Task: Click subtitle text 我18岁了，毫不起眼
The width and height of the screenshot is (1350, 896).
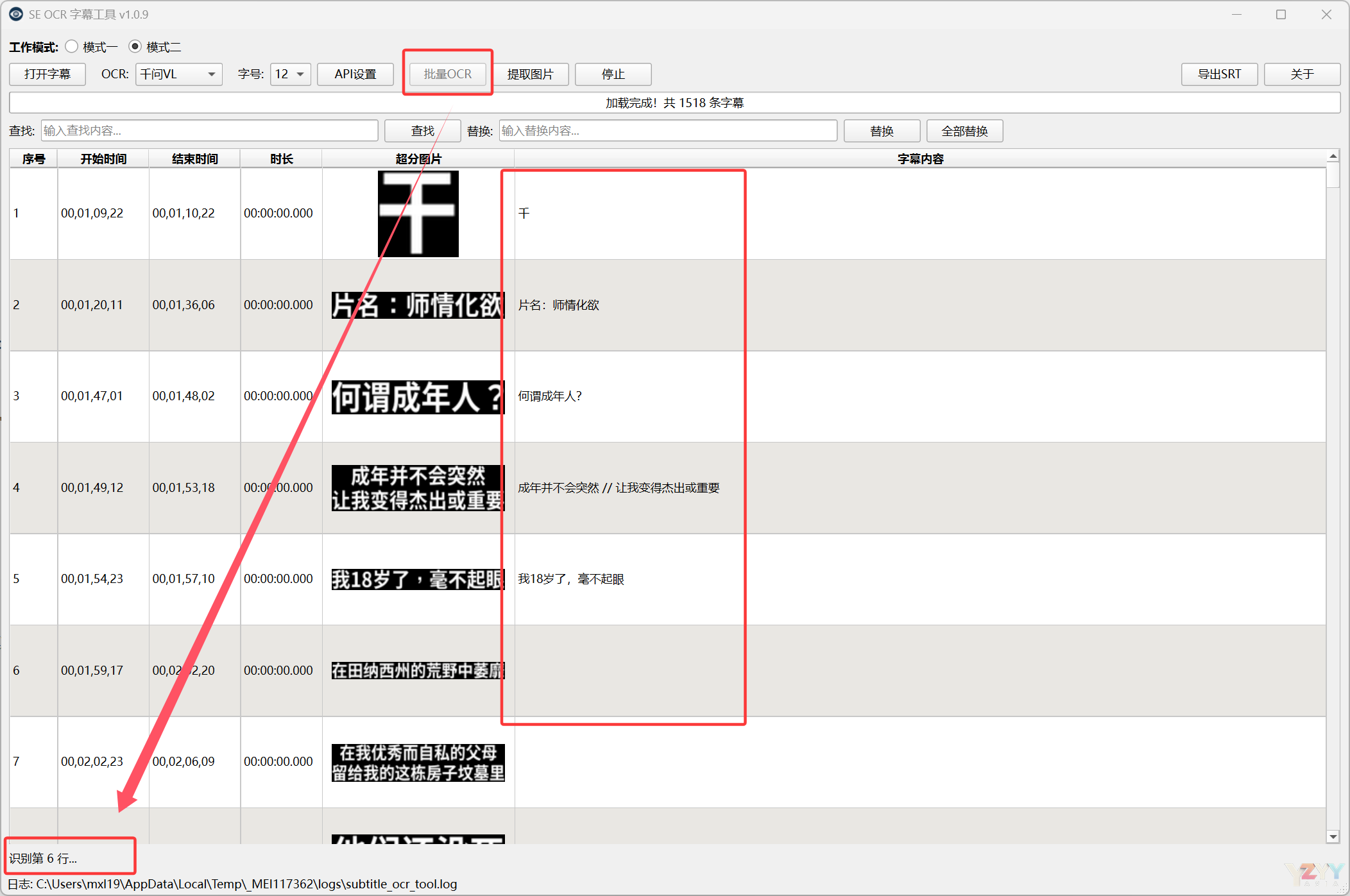Action: coord(571,579)
